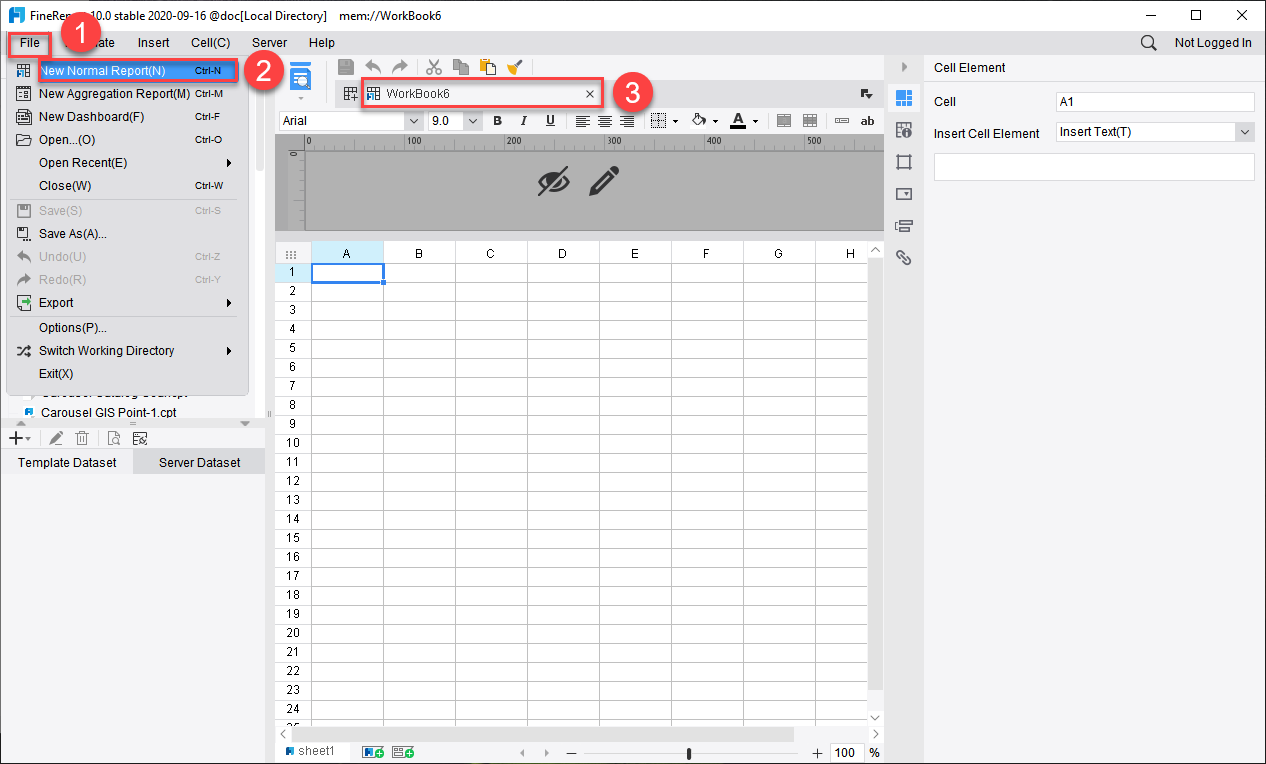The width and height of the screenshot is (1266, 764).
Task: Open the Cell Element panel icon
Action: point(904,97)
